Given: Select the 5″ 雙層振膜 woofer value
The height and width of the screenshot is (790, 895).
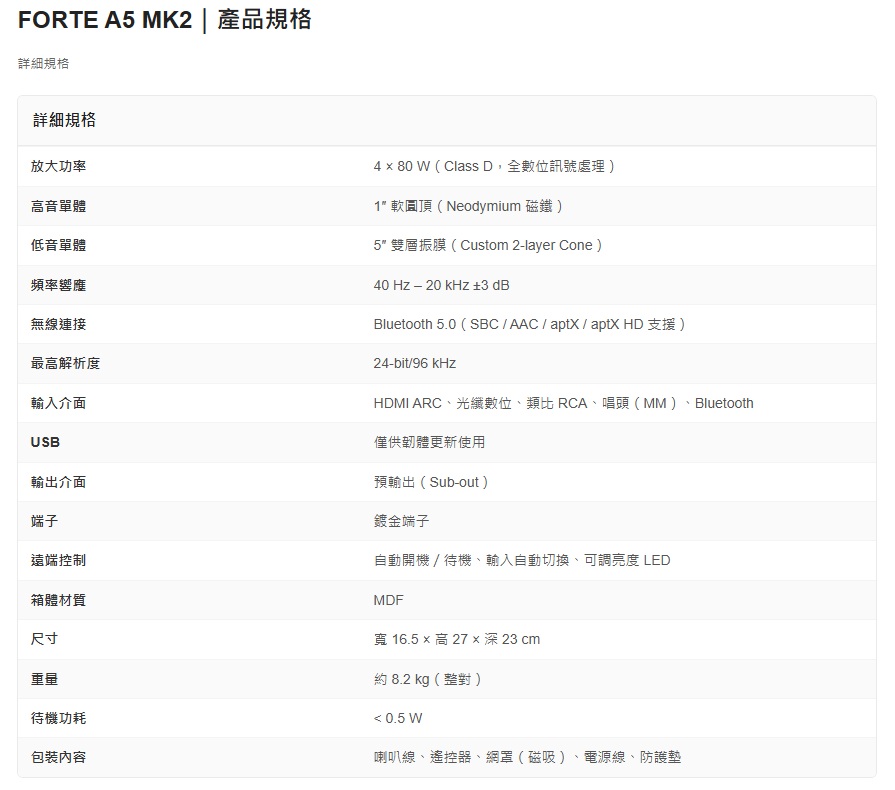Looking at the screenshot, I should click(488, 245).
